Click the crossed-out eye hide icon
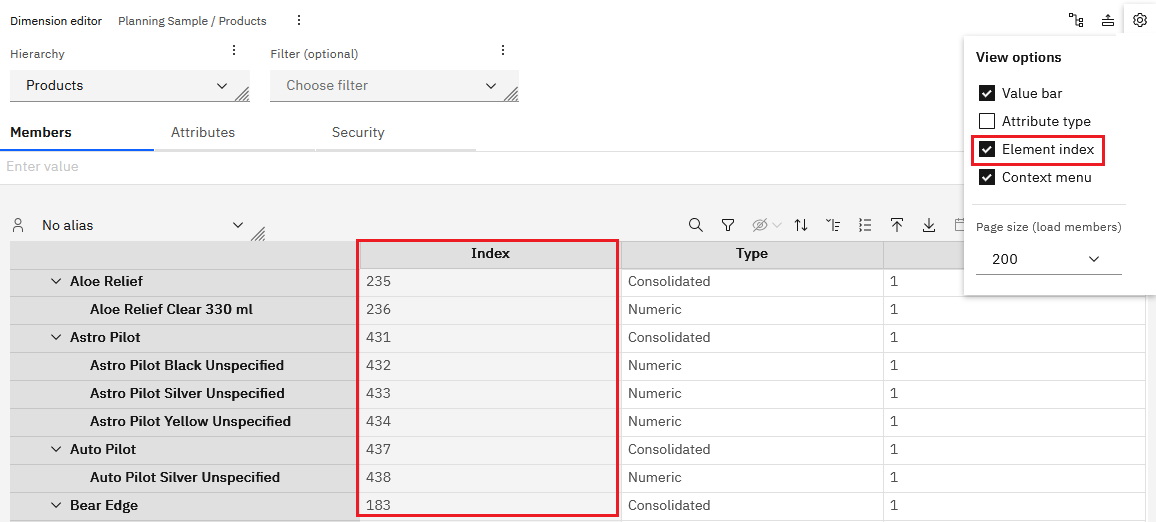This screenshot has width=1156, height=522. [x=760, y=225]
